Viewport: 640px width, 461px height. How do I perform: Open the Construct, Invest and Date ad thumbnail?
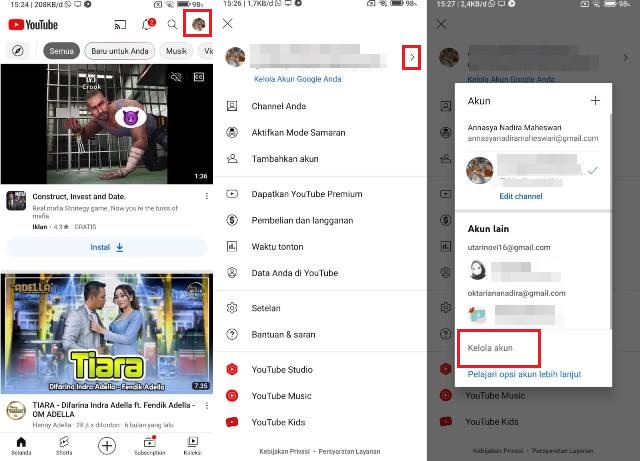coord(107,124)
